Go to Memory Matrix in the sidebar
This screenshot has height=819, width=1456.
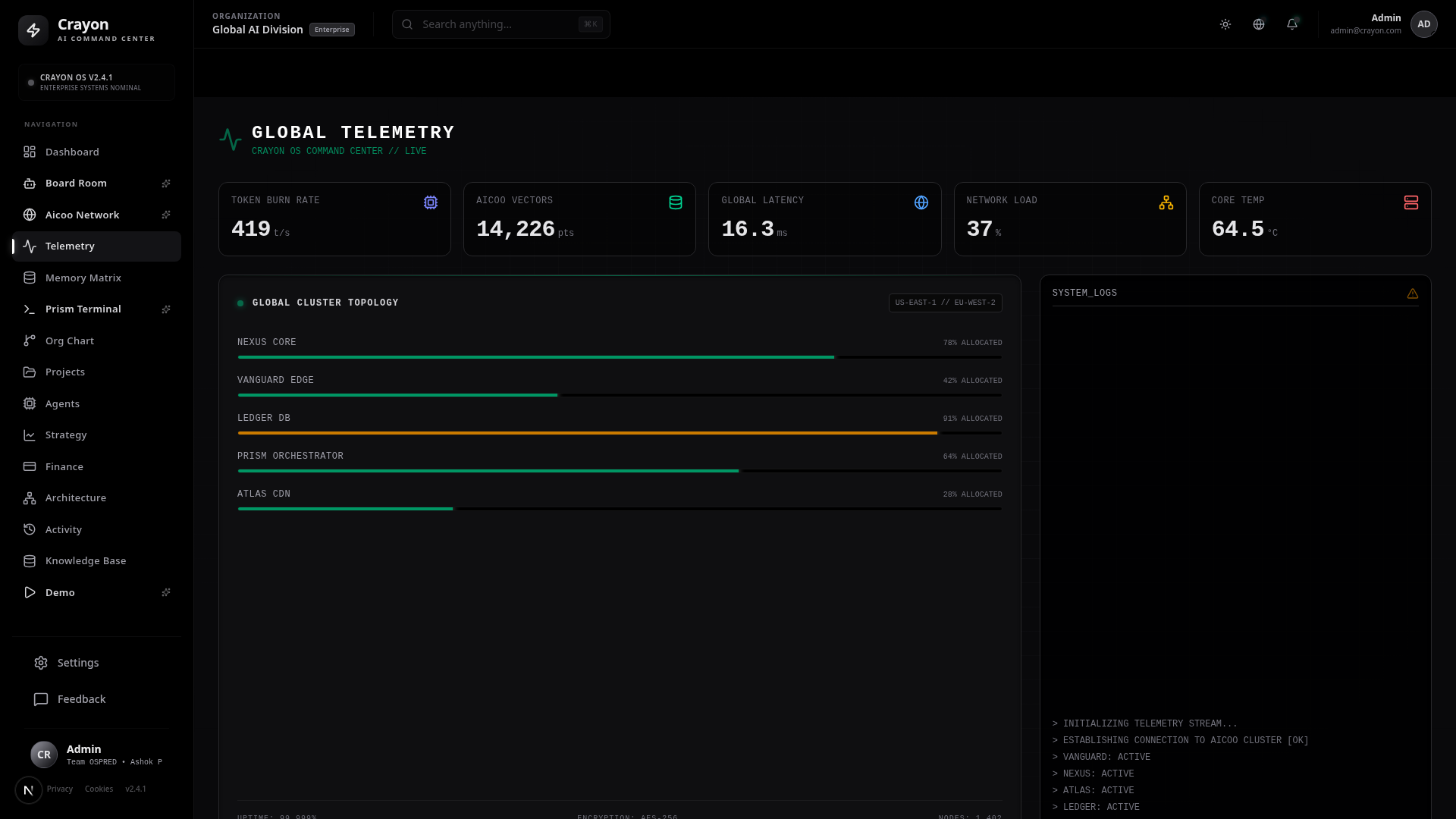[96, 278]
